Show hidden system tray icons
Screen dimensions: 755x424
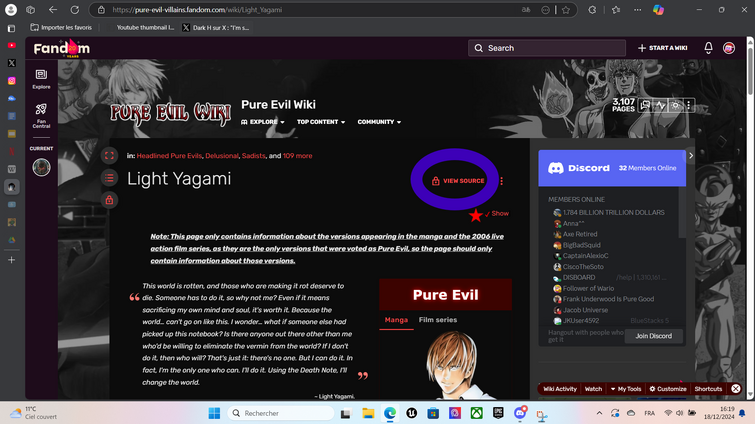click(599, 413)
